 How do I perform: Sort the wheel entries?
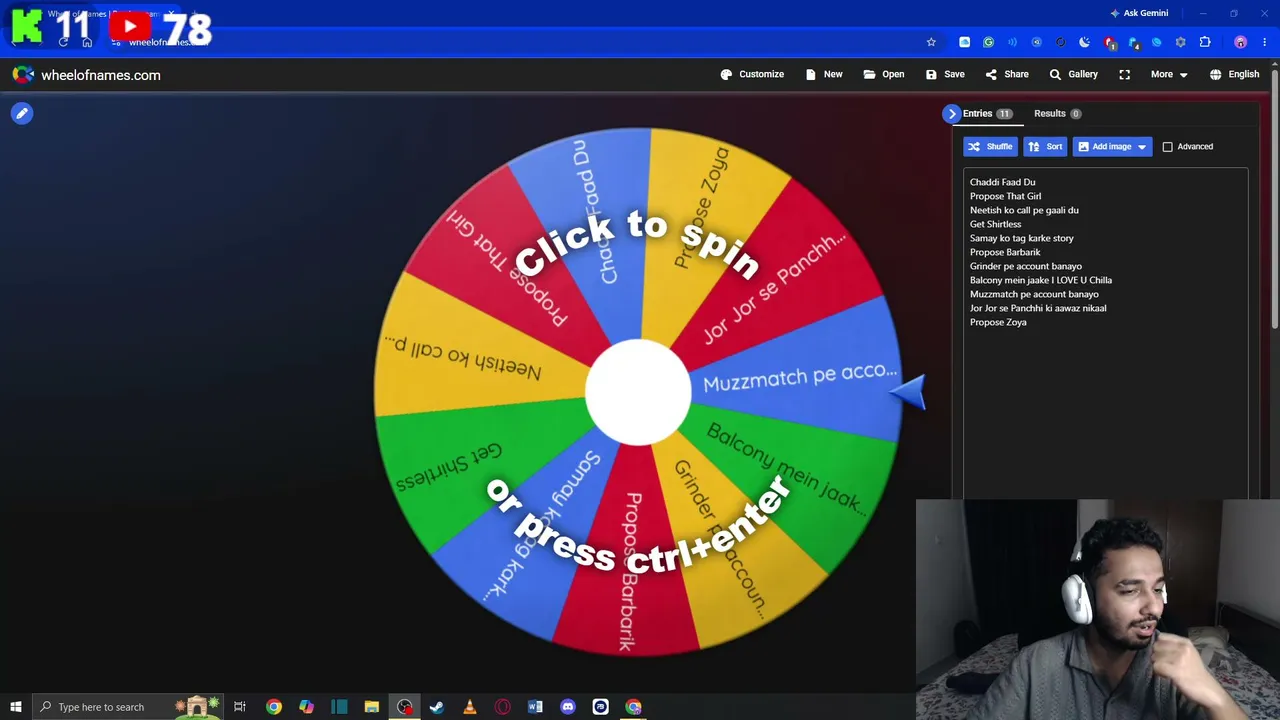click(x=1045, y=147)
